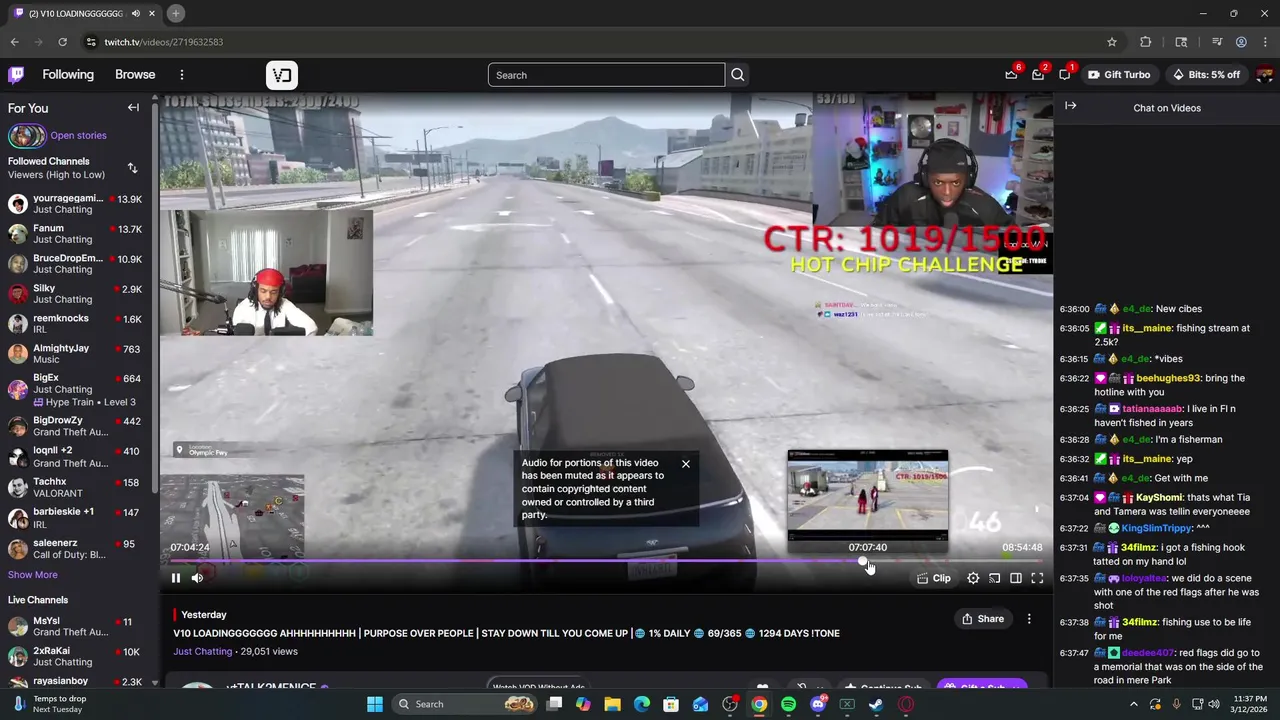The image size is (1280, 720).
Task: Bookmark this page star icon
Action: tap(1111, 42)
